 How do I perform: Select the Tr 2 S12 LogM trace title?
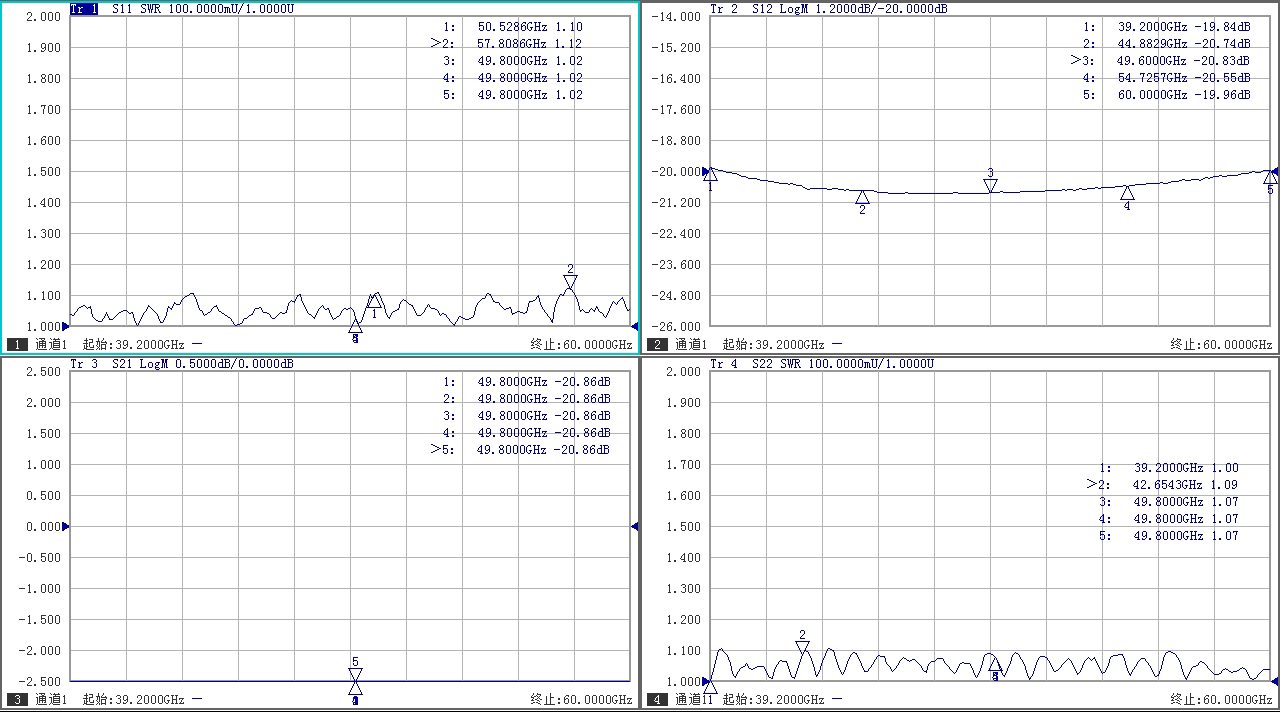[x=828, y=9]
